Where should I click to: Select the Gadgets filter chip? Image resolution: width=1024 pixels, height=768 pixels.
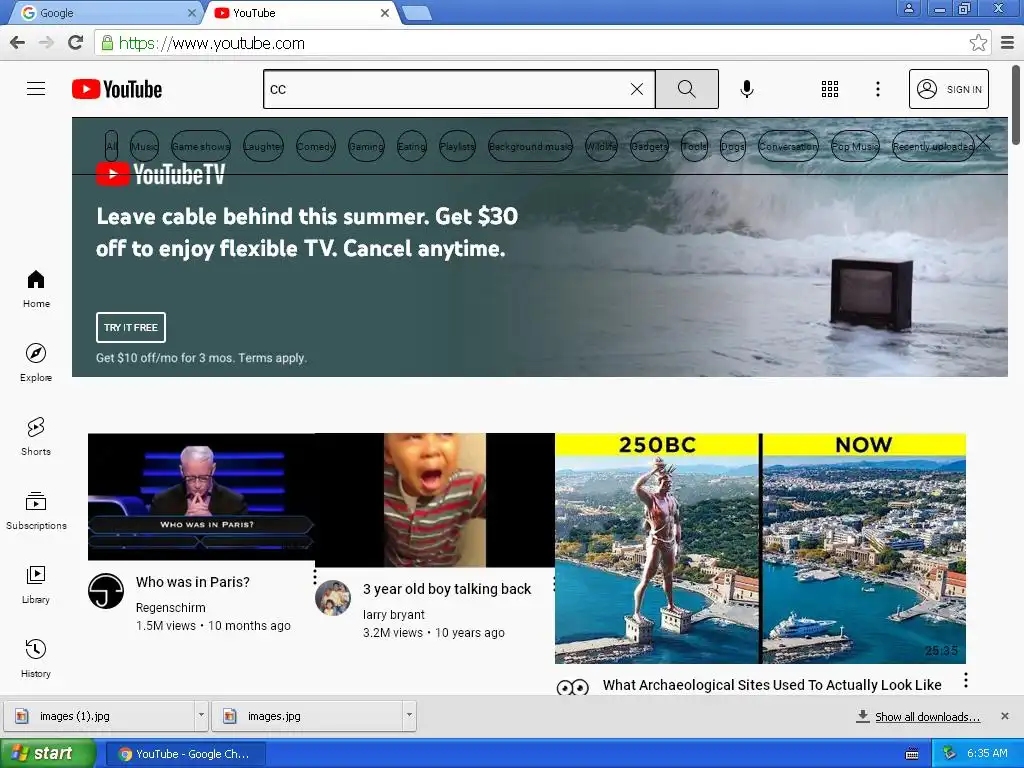click(650, 146)
